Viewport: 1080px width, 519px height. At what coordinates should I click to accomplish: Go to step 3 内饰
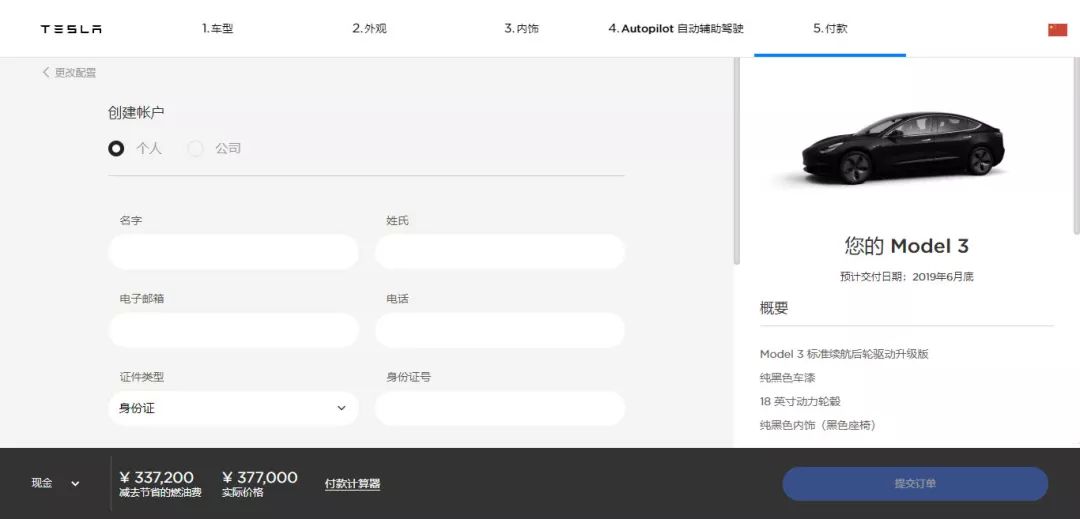(521, 29)
